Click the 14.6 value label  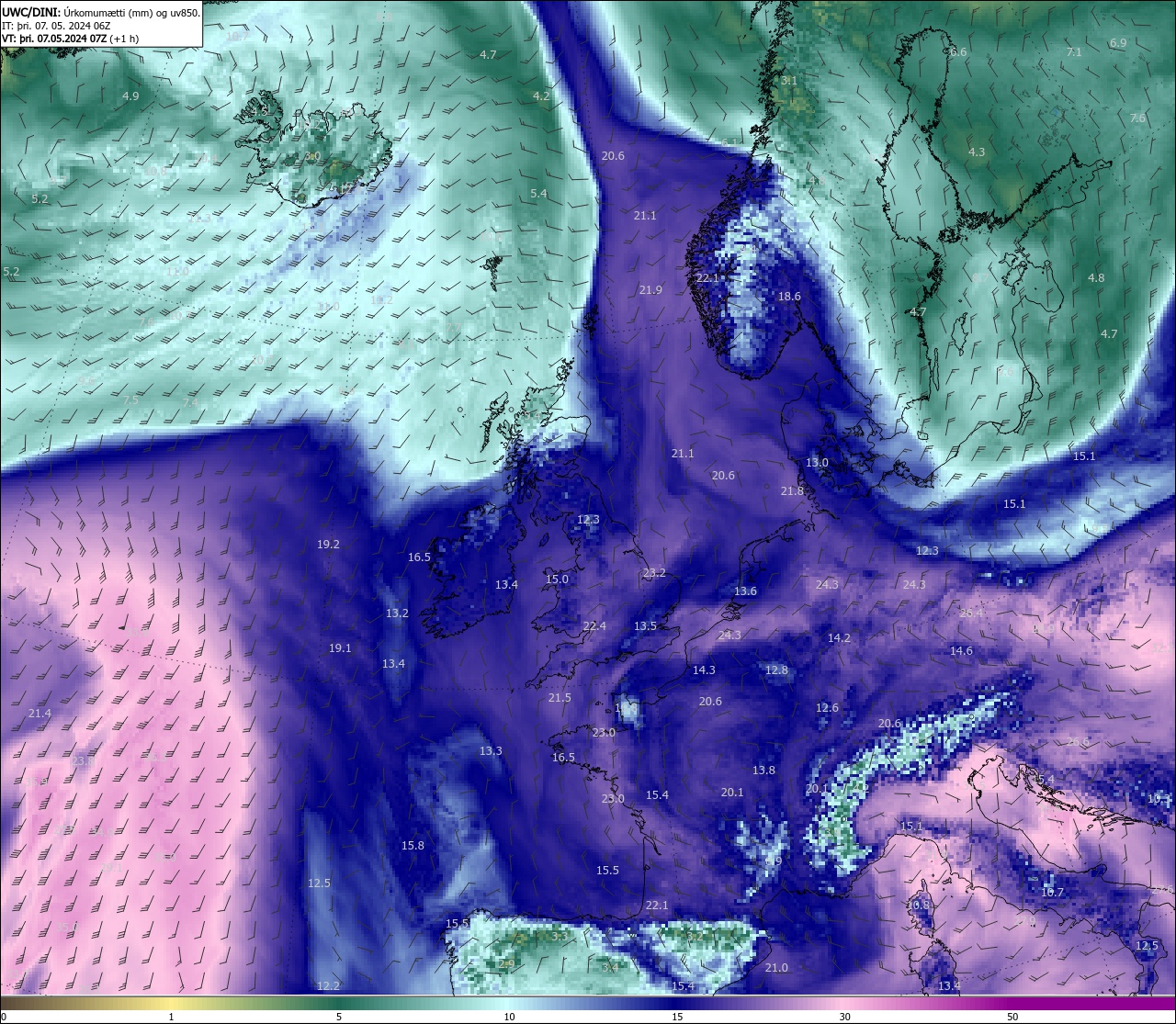coord(961,650)
